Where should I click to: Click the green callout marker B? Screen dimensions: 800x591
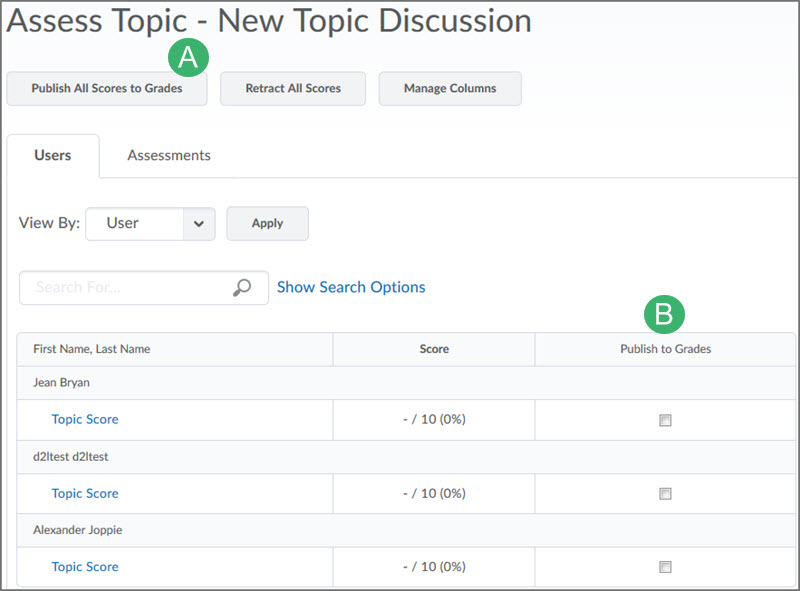tap(665, 315)
